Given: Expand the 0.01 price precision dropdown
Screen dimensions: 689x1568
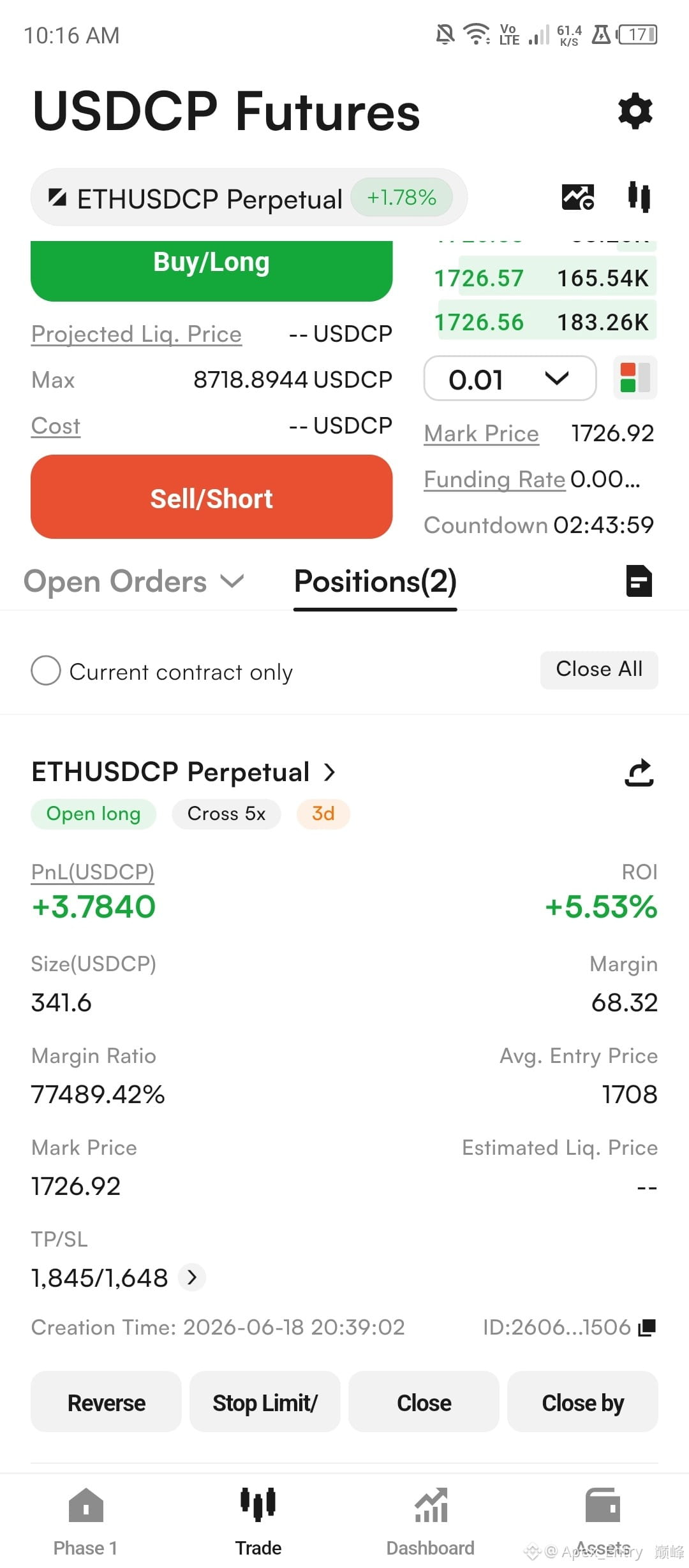Looking at the screenshot, I should [510, 379].
